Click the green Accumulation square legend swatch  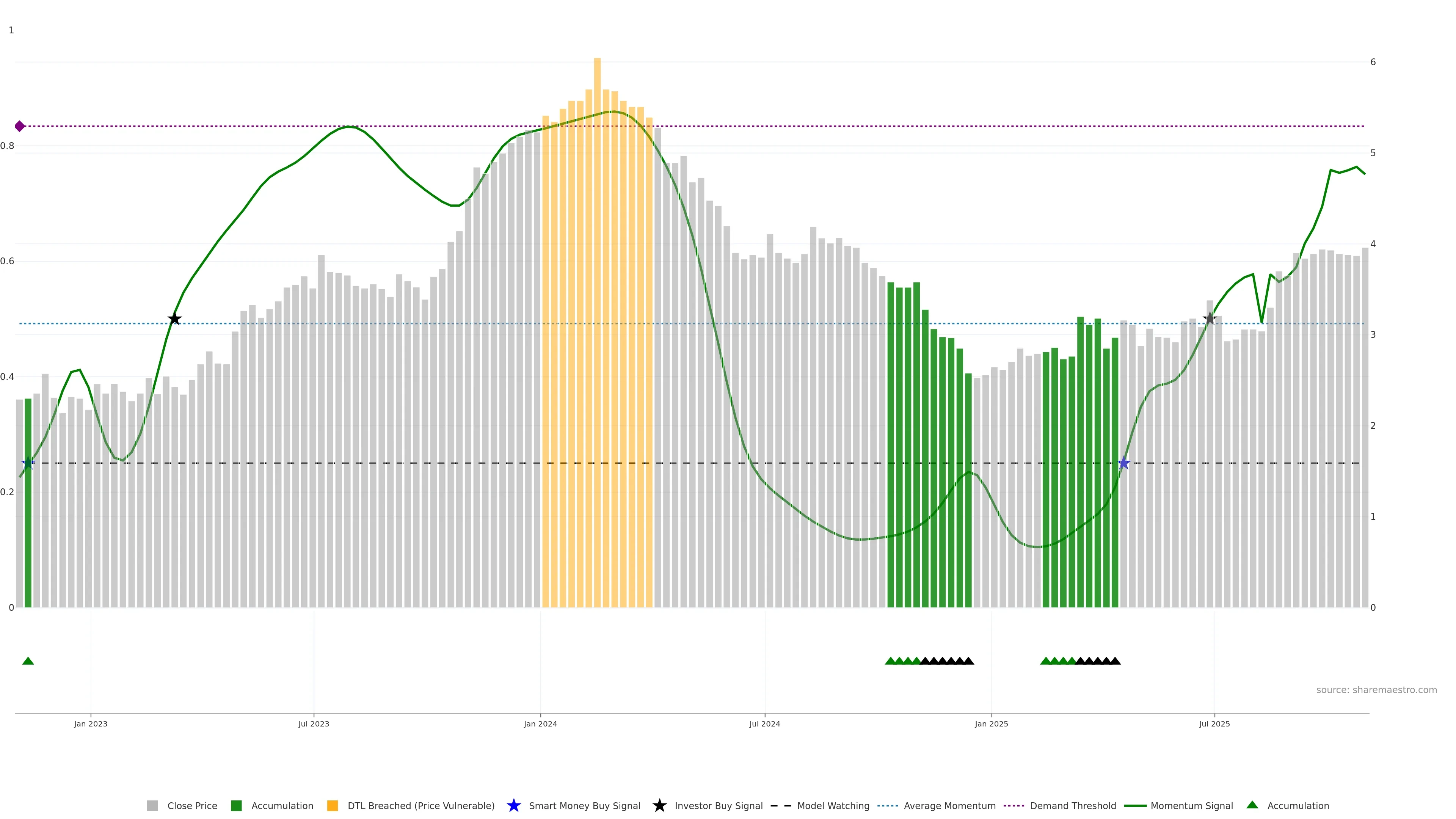click(x=236, y=805)
